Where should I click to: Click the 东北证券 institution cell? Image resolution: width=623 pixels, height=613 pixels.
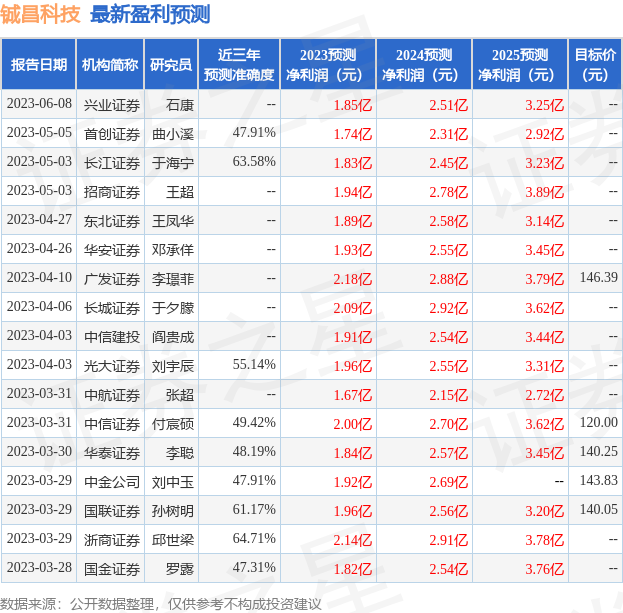pos(112,221)
